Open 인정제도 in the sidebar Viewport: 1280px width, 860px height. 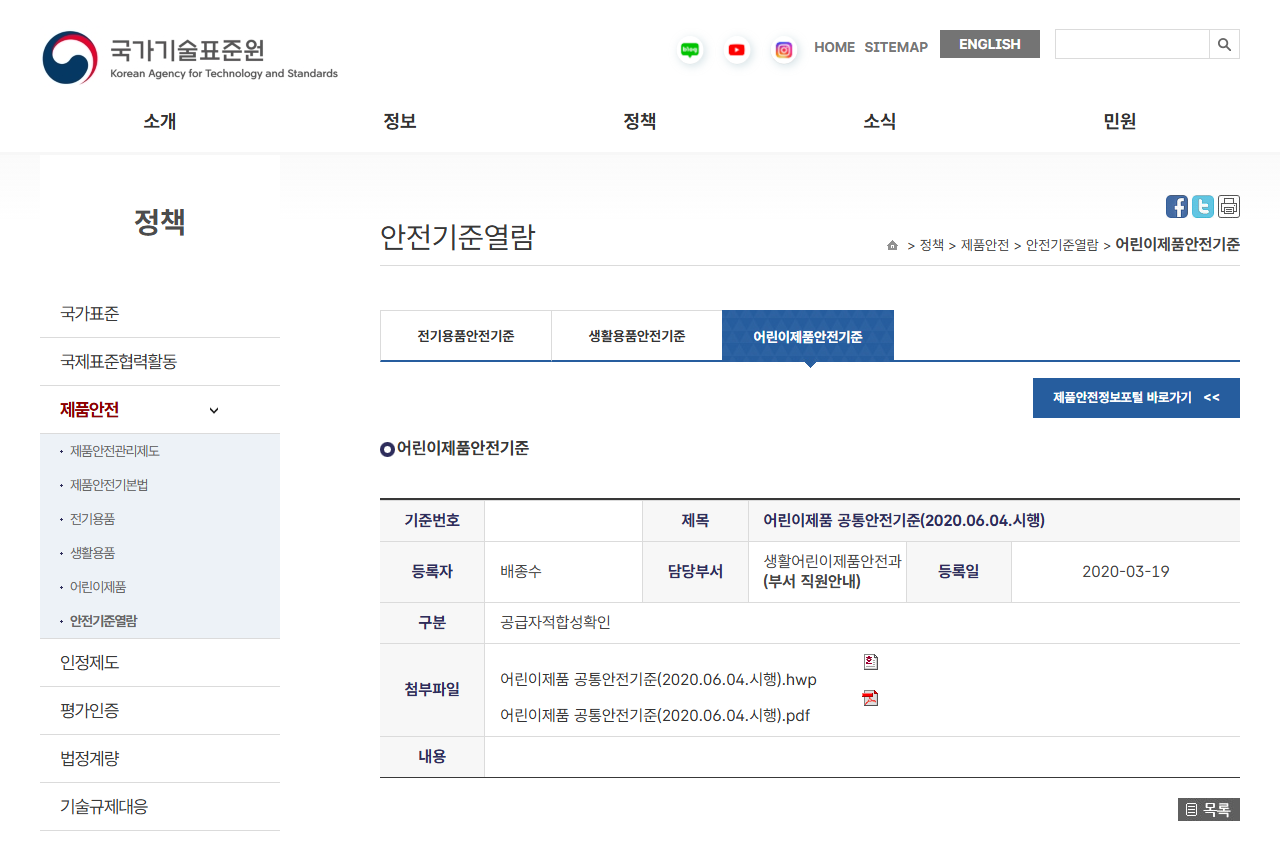click(160, 663)
